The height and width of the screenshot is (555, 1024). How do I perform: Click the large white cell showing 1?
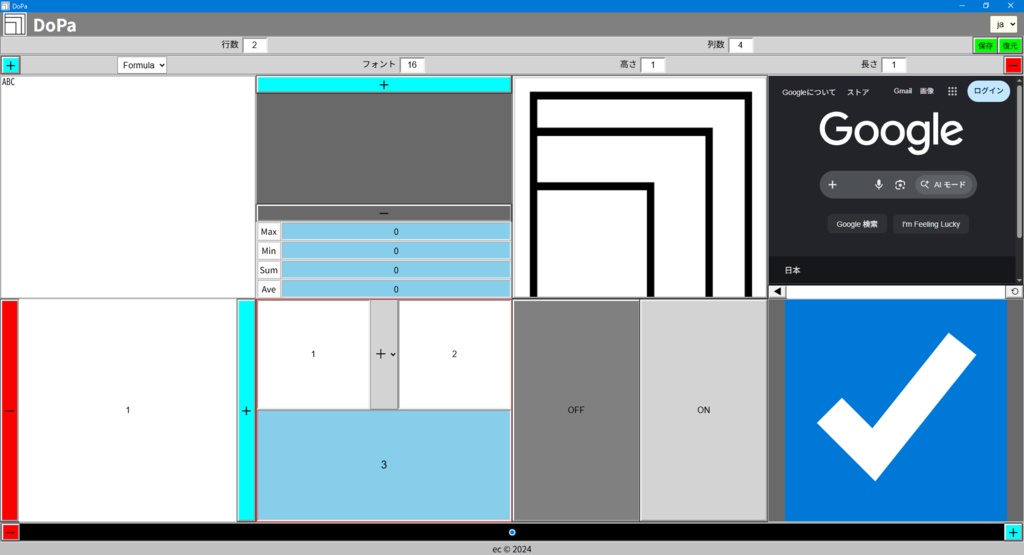[127, 410]
